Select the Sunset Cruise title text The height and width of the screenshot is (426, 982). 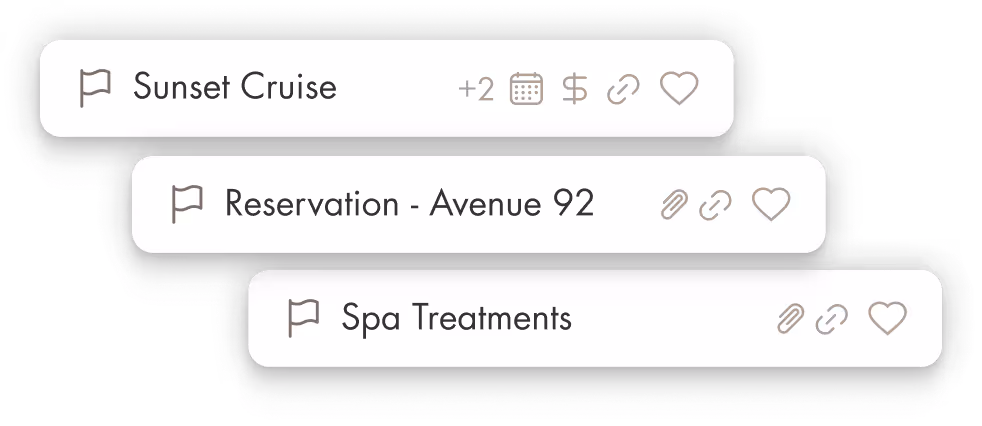235,86
